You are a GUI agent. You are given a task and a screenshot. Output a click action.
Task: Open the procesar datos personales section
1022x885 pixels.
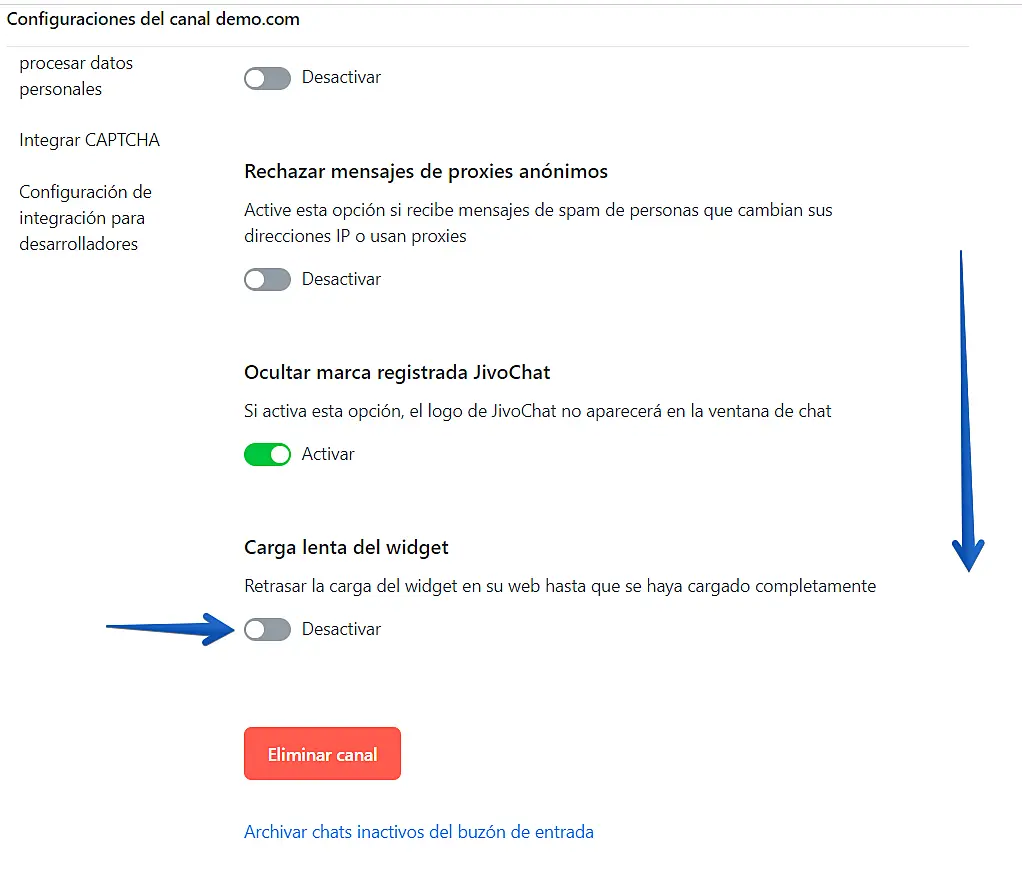76,76
